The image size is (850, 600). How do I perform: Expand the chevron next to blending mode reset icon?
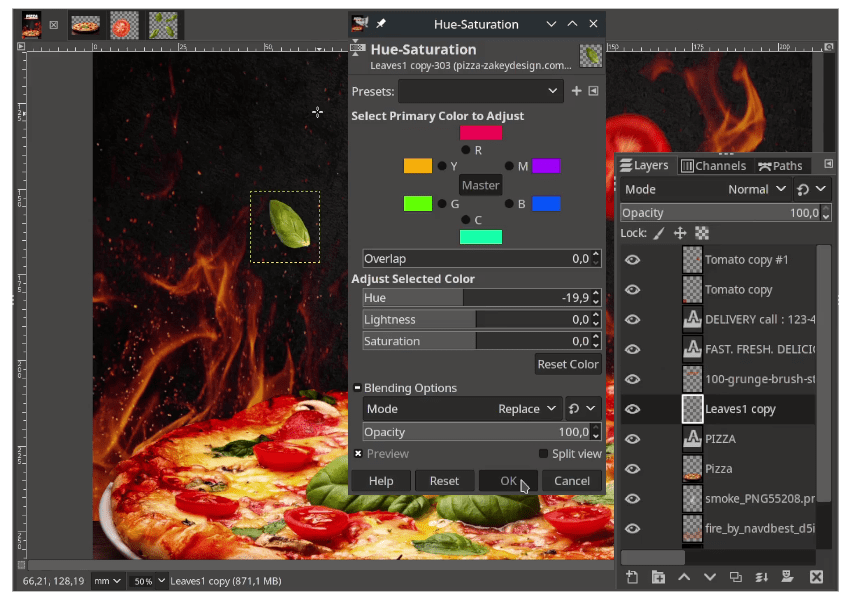[591, 409]
